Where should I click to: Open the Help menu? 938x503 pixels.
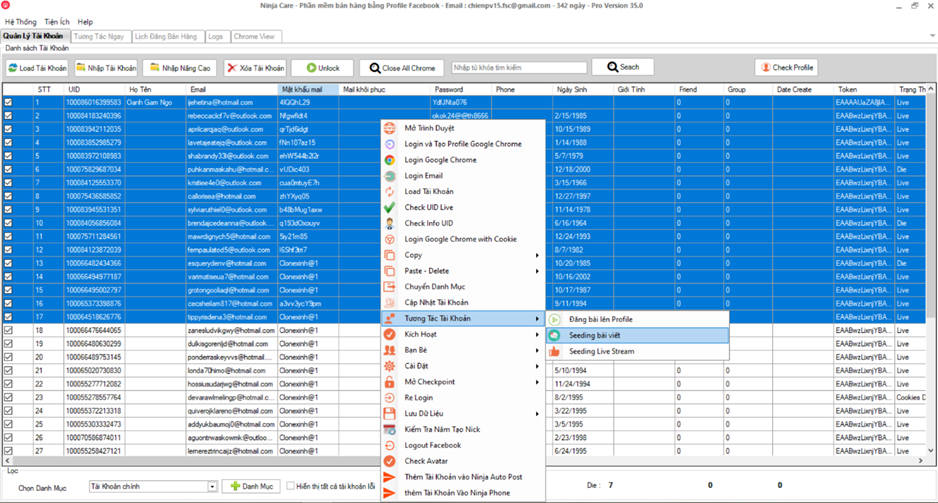coord(85,22)
